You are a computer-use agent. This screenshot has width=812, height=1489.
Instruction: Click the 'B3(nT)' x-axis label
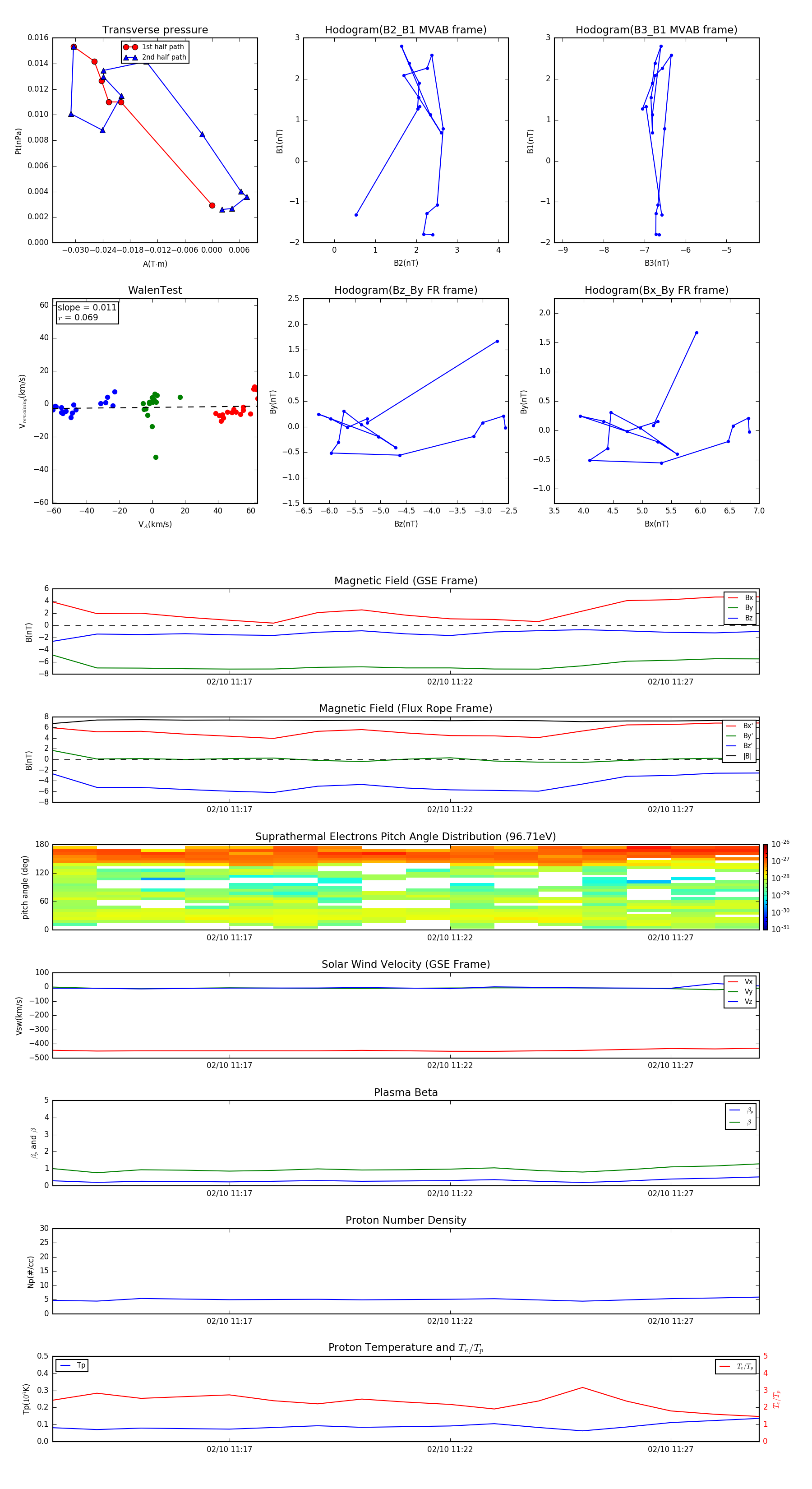pyautogui.click(x=656, y=263)
